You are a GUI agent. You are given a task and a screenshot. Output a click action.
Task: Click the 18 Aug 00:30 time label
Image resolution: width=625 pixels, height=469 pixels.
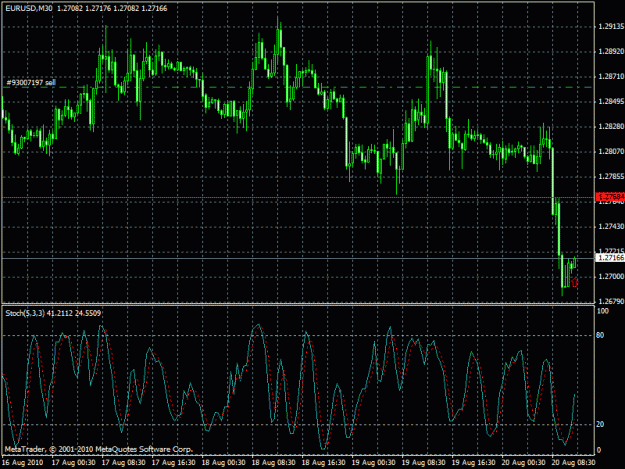pos(224,463)
